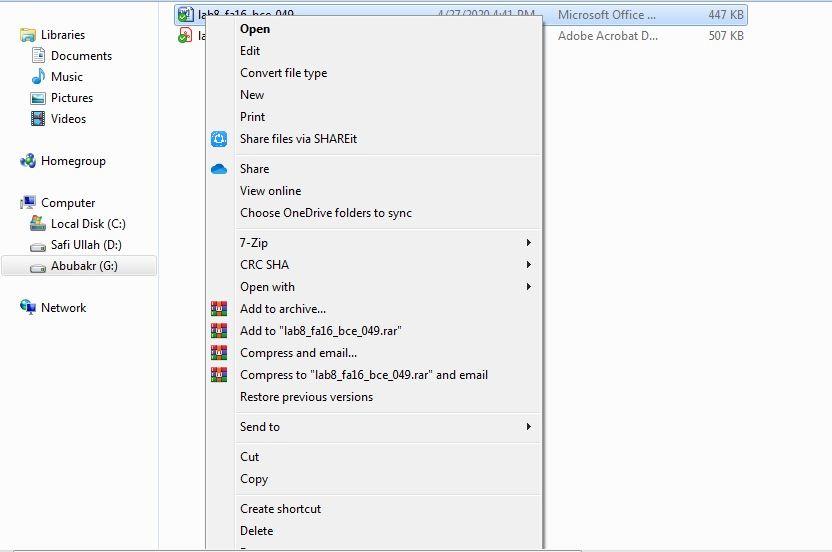Screen dimensions: 832x552
Task: Choose the OneDrive Share entry
Action: click(255, 169)
